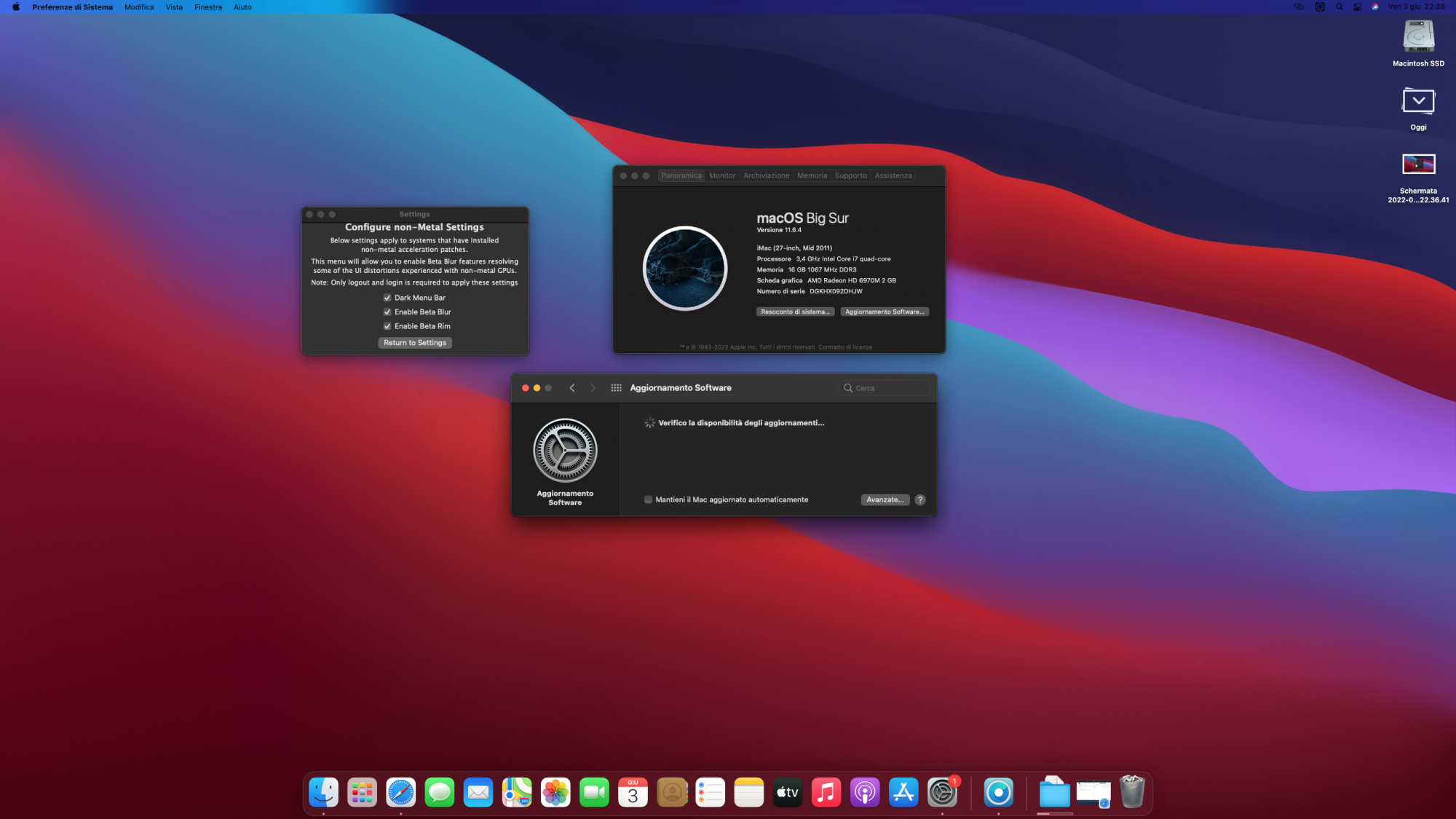Open the show-all grid icon in Aggiornamento Software
The image size is (1456, 819).
pos(616,388)
